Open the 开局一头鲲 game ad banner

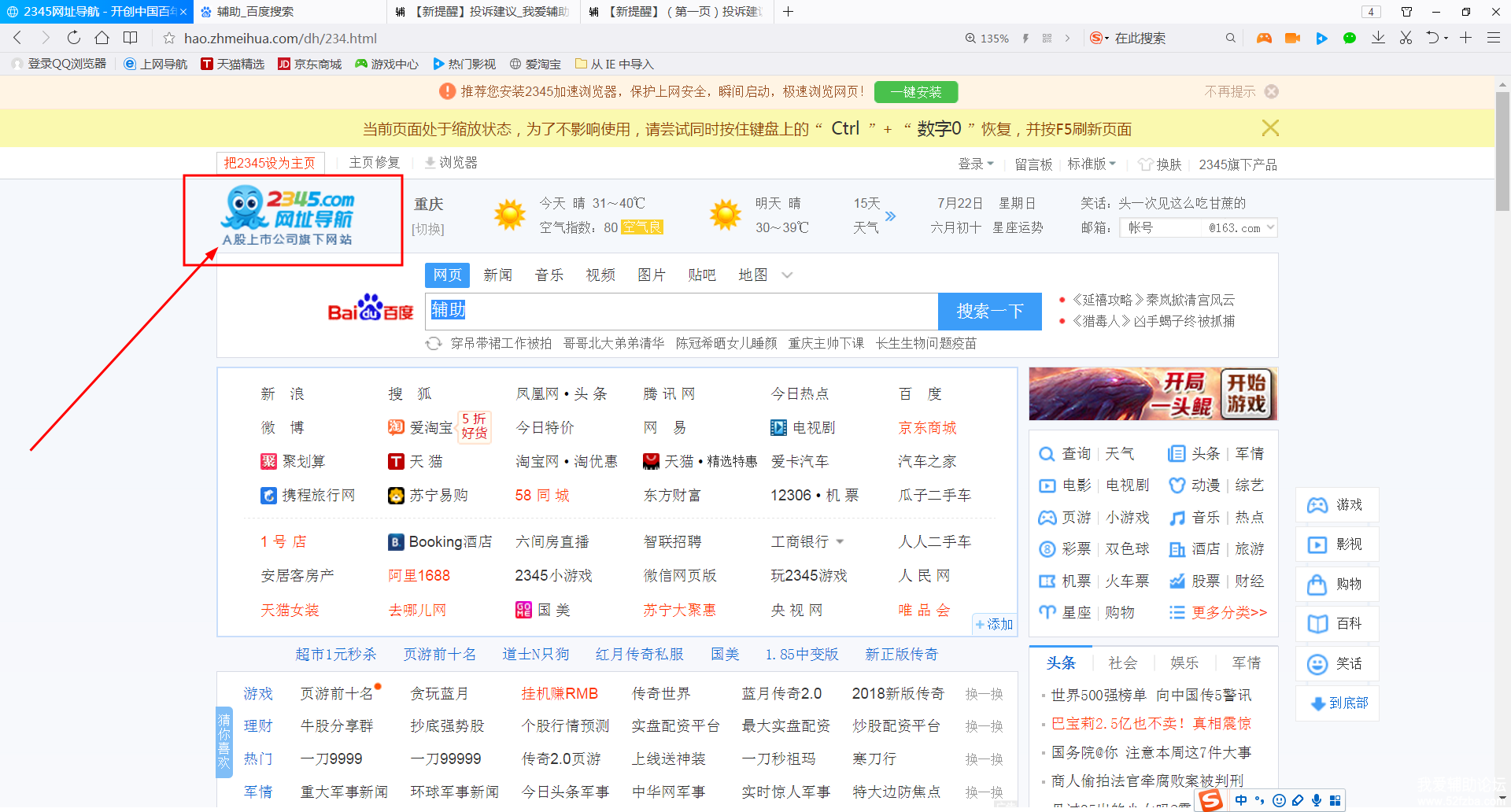(1153, 393)
